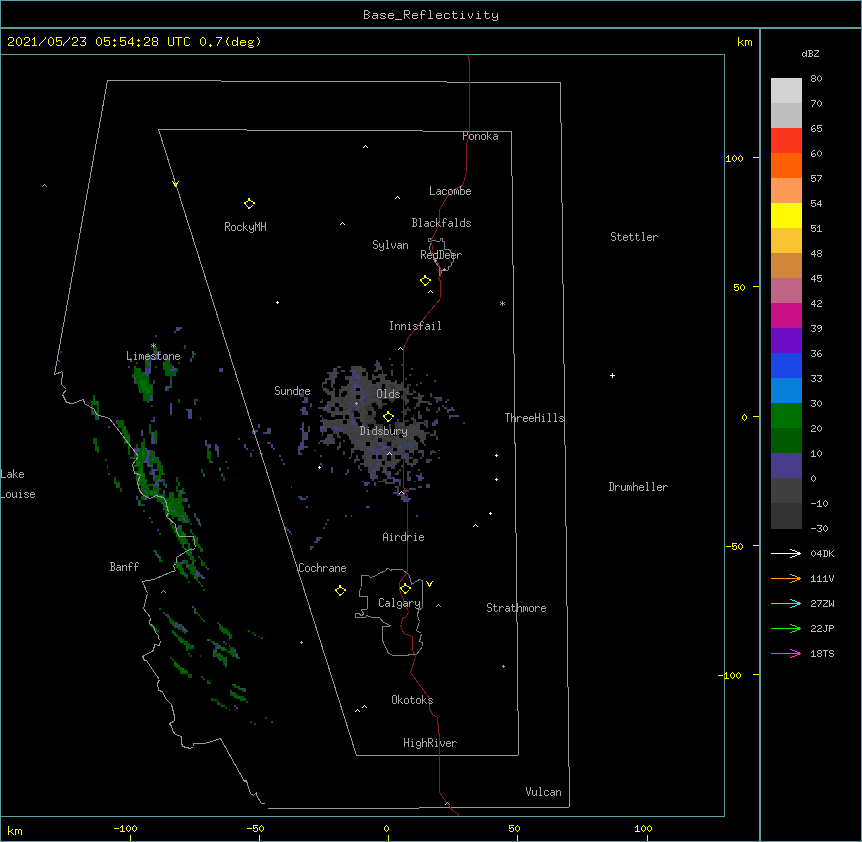This screenshot has height=842, width=862.
Task: Click the red 65 dBZ color swatch
Action: 786,141
